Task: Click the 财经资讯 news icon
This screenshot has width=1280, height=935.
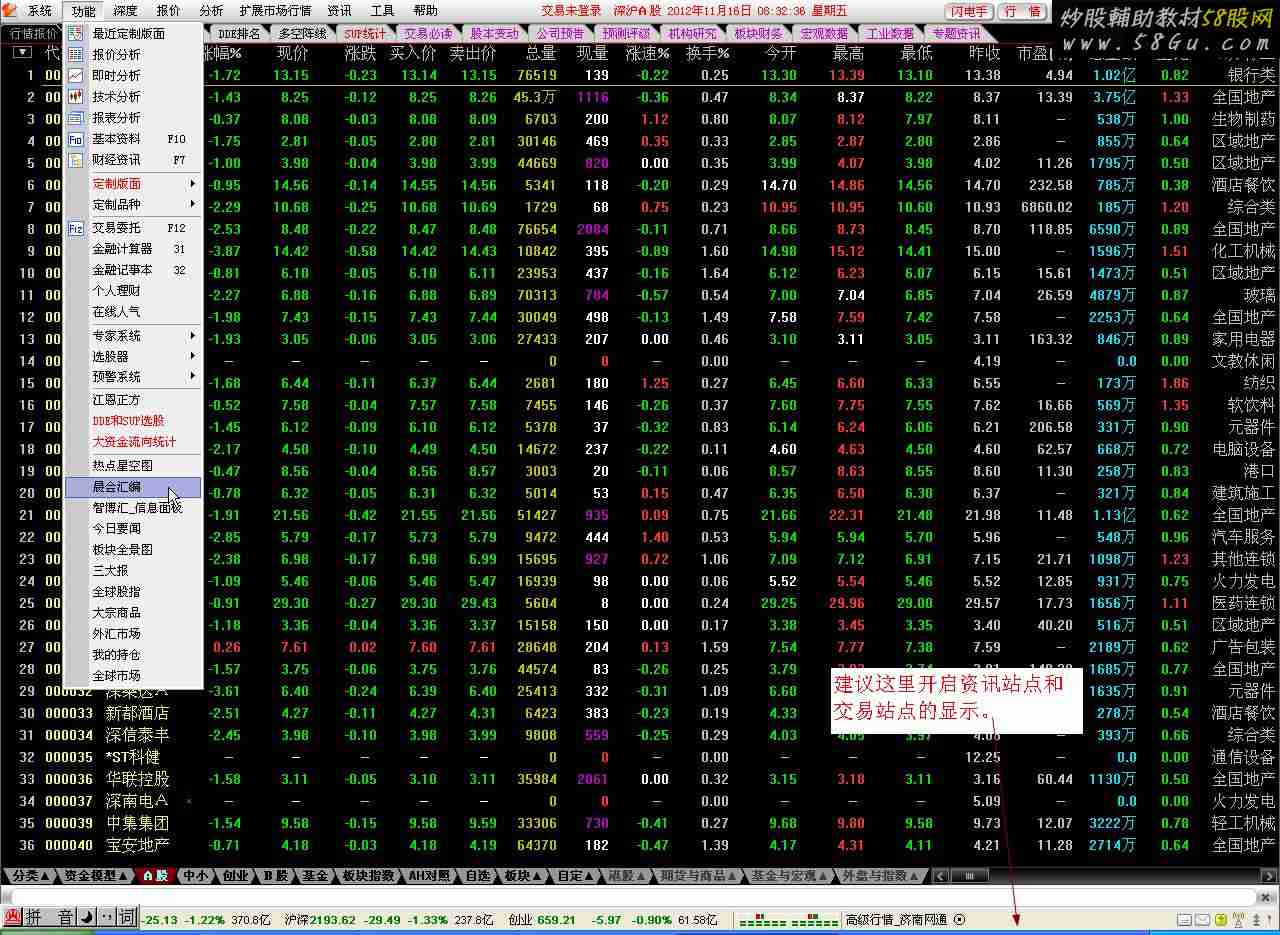Action: [76, 160]
